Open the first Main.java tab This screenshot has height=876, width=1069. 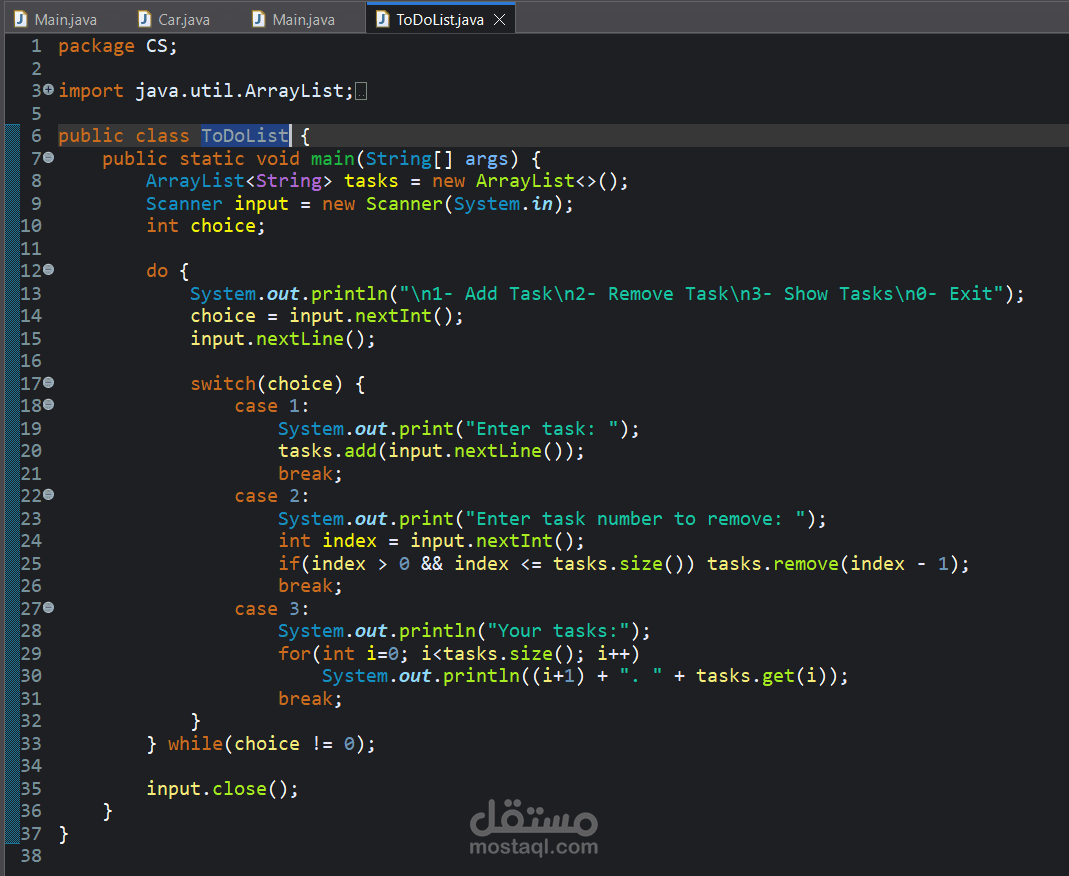pyautogui.click(x=56, y=19)
